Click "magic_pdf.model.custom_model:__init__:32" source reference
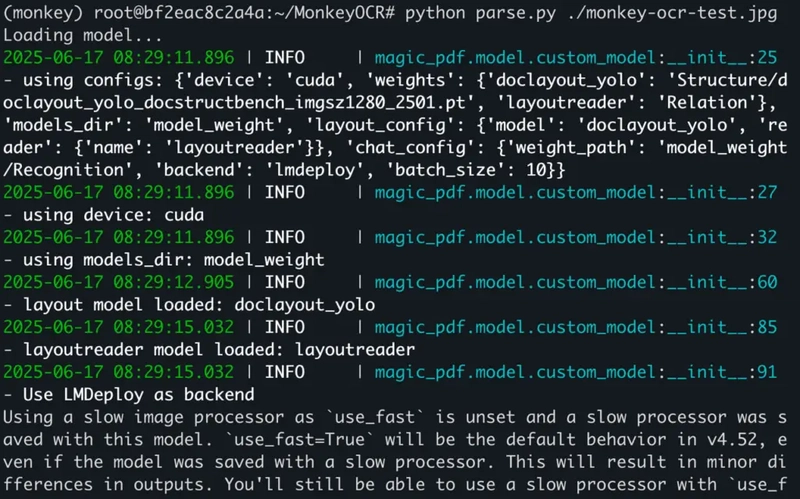Screen dimensions: 800x499 576,237
